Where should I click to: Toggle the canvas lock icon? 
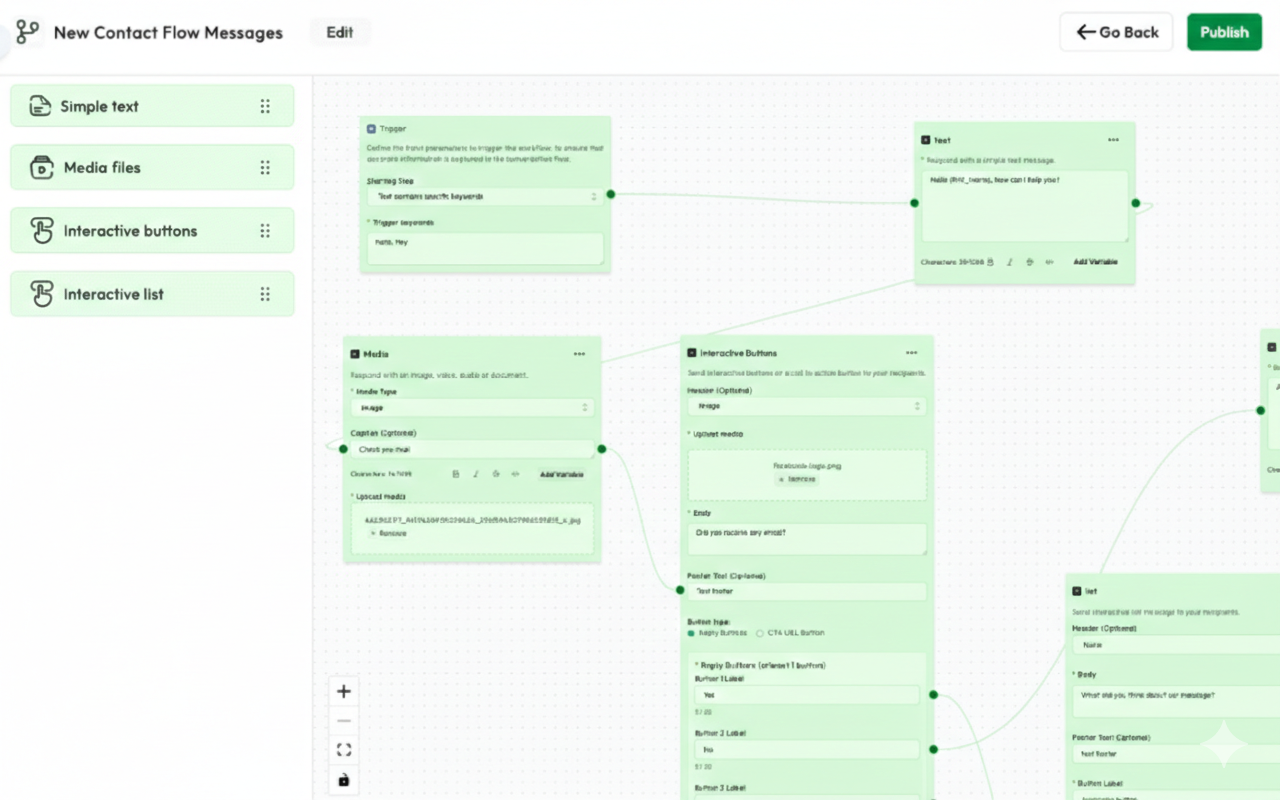(344, 780)
